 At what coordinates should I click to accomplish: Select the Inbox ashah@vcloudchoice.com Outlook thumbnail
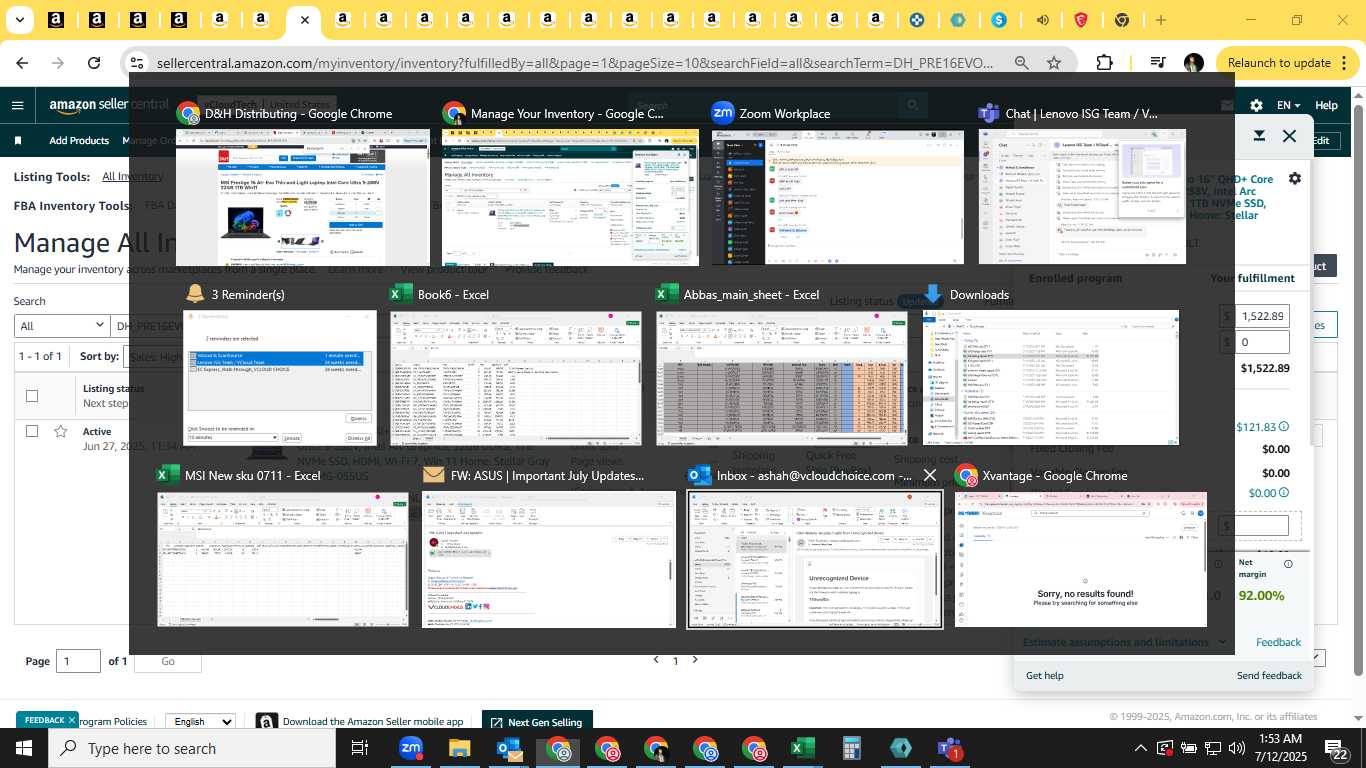tap(815, 559)
